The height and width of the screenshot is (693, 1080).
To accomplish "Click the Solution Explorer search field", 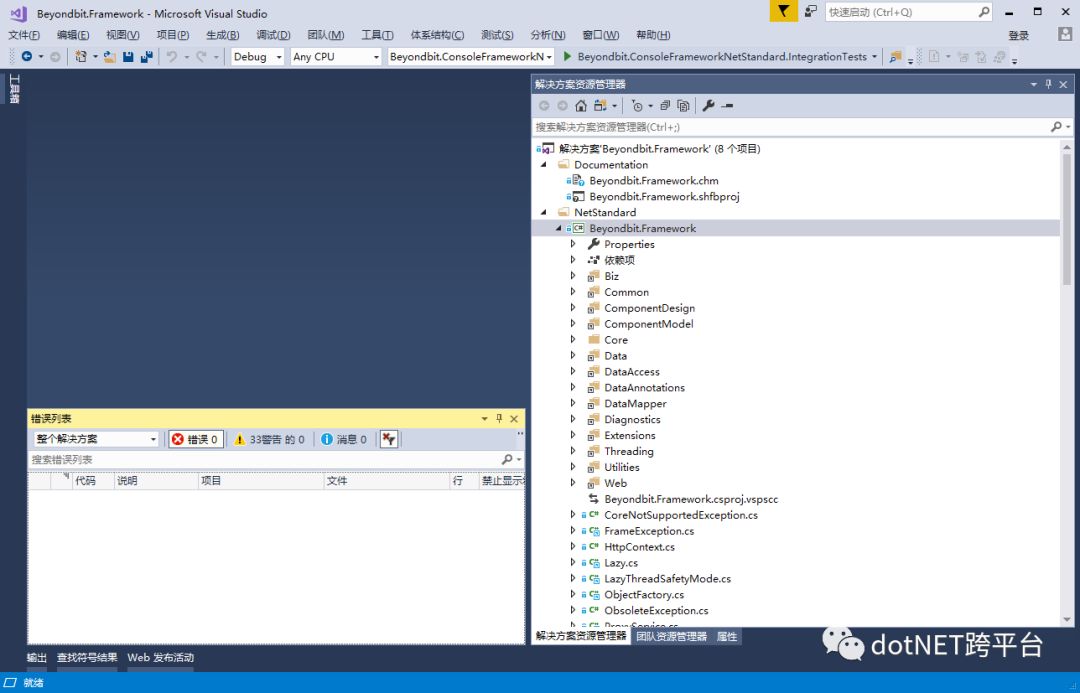I will tap(791, 127).
